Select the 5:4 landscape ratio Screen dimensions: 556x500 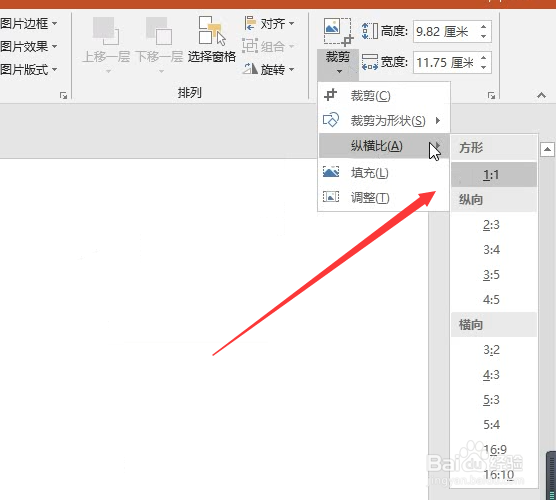494,424
